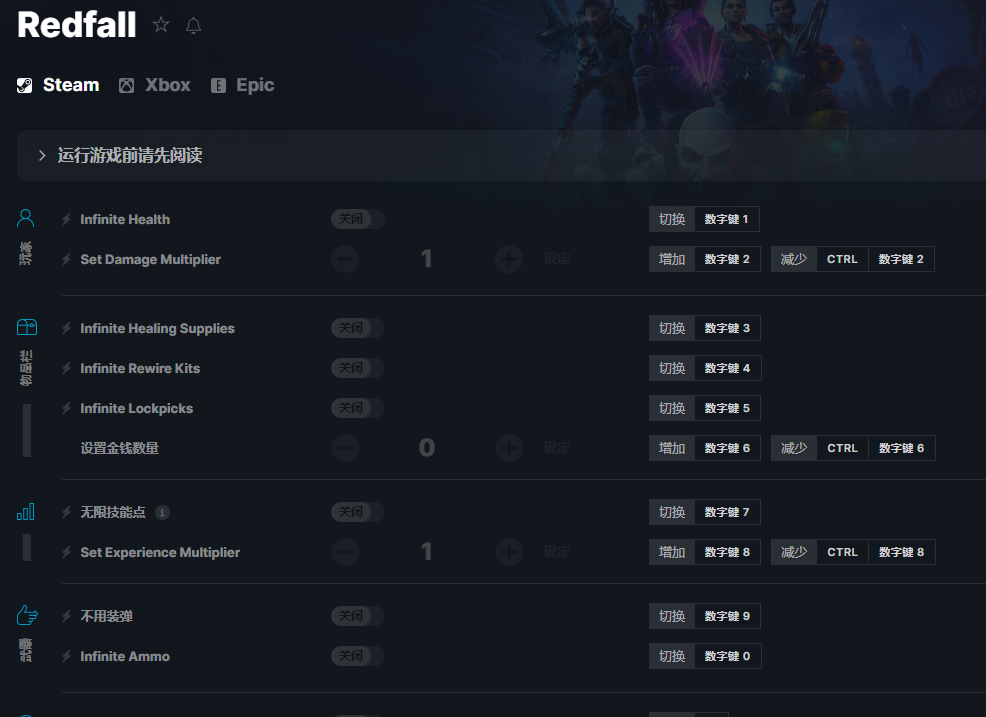The width and height of the screenshot is (986, 717).
Task: Switch to the Epic platform tab
Action: [243, 85]
